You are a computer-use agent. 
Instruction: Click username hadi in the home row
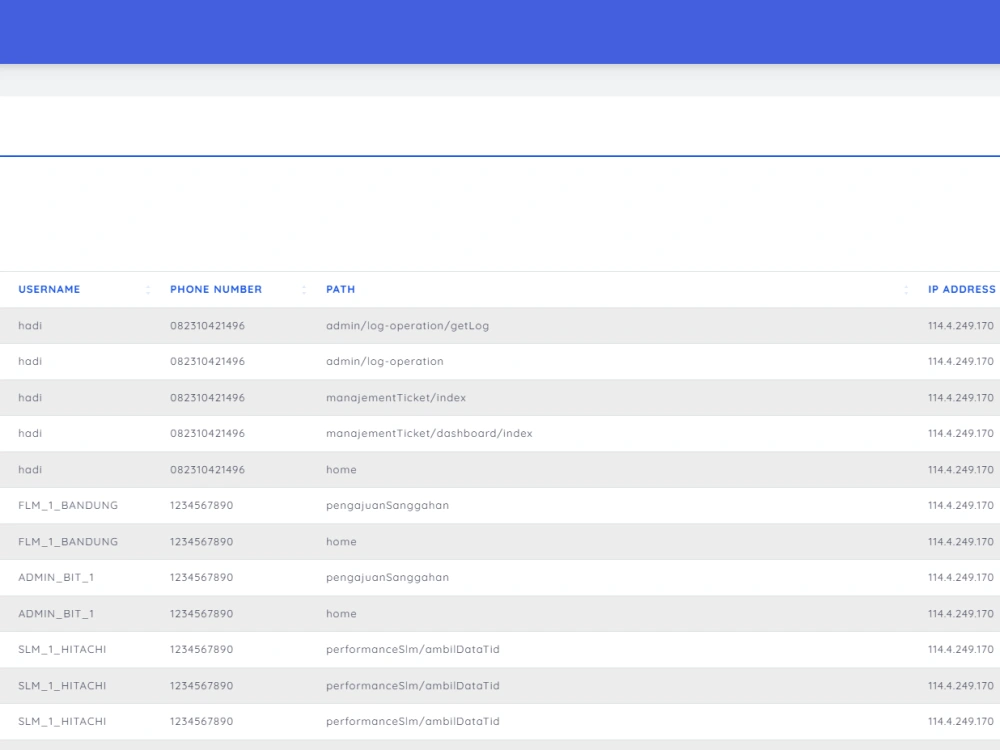tap(30, 470)
